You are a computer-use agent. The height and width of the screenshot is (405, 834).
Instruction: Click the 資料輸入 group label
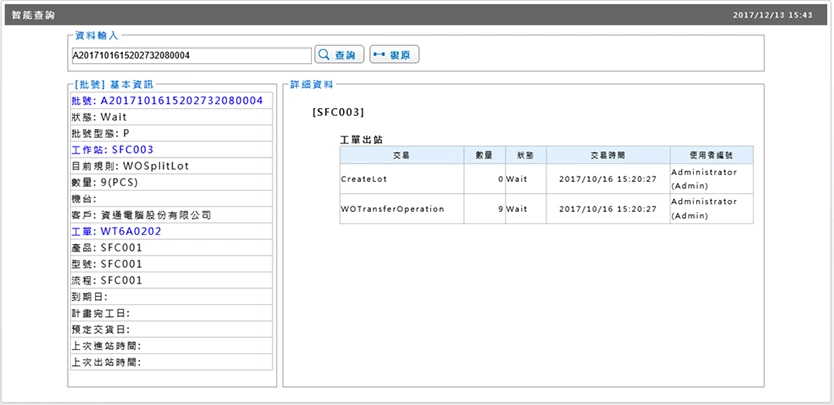[96, 35]
